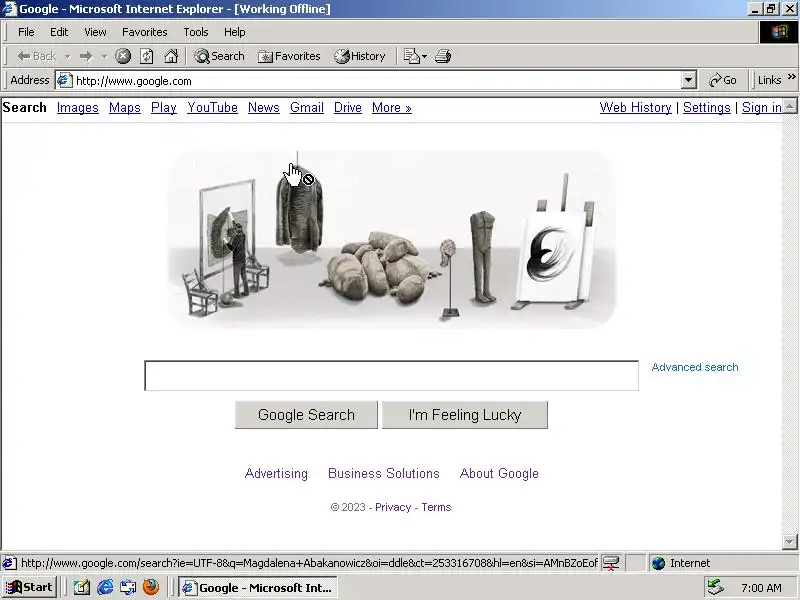800x600 pixels.
Task: Focus the Google search text box
Action: (391, 376)
